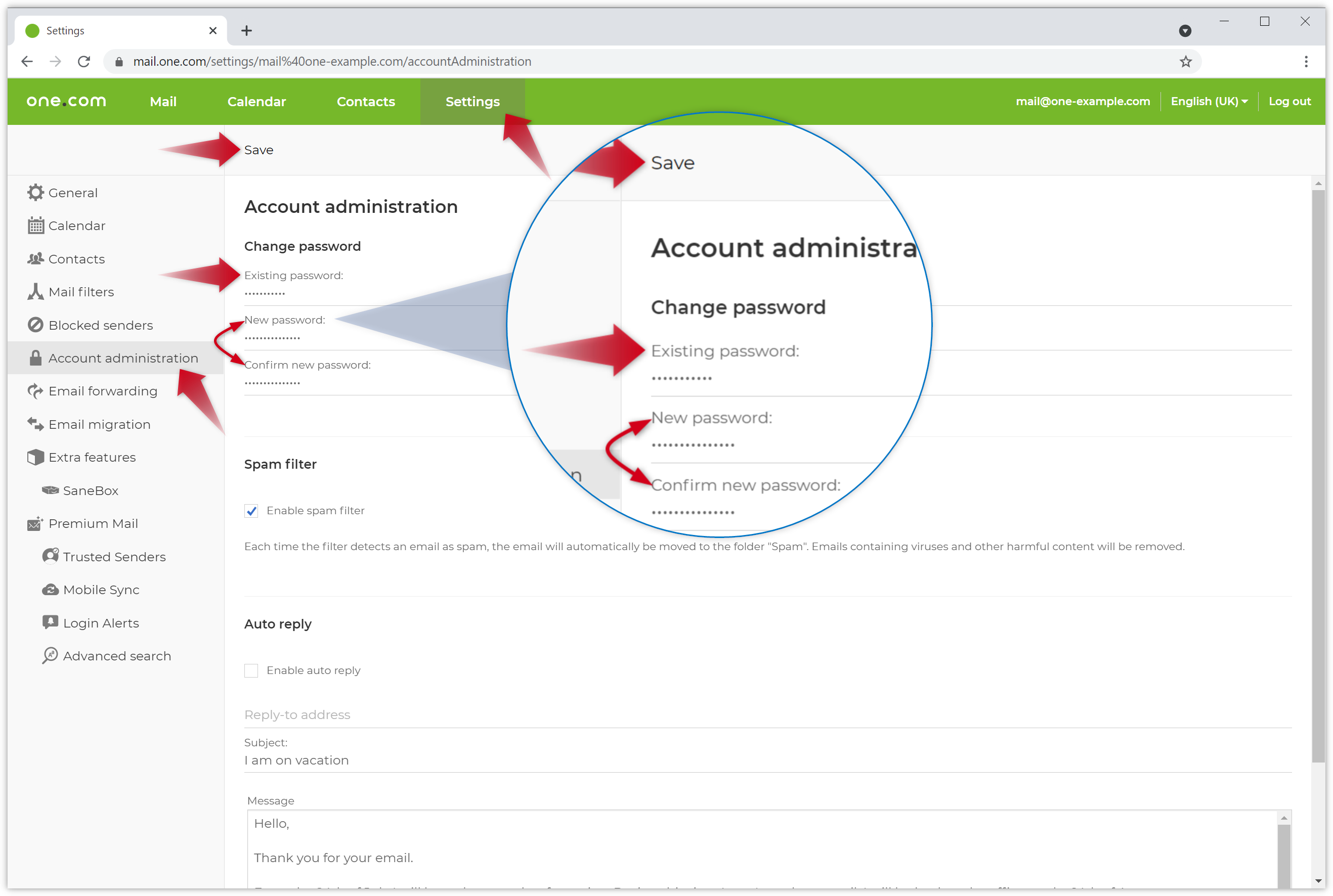Expand Premium Mail section

[92, 523]
